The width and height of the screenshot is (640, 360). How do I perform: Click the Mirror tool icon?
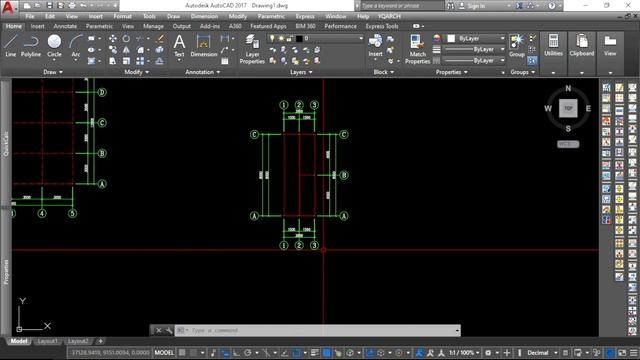coord(126,50)
